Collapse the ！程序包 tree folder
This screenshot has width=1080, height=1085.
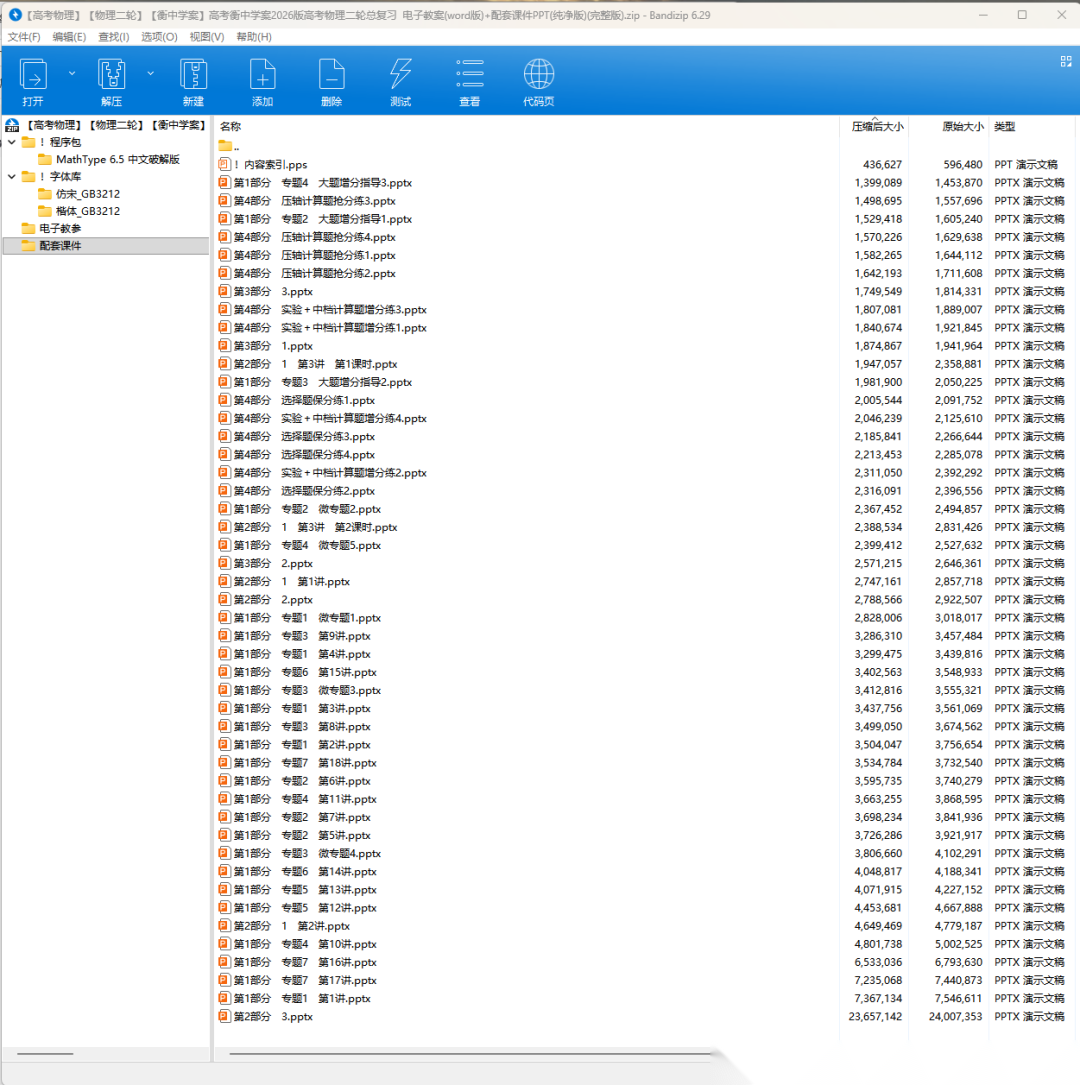pos(11,142)
